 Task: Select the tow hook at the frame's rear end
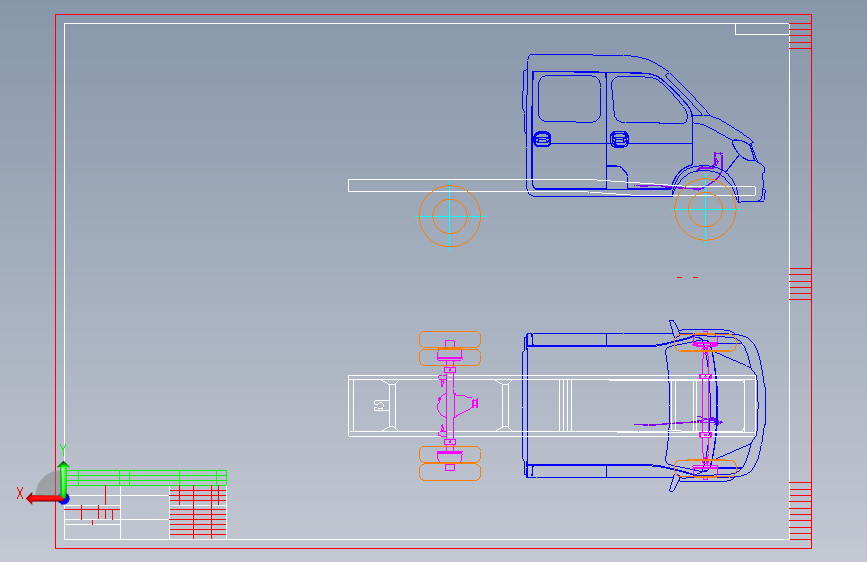(379, 405)
